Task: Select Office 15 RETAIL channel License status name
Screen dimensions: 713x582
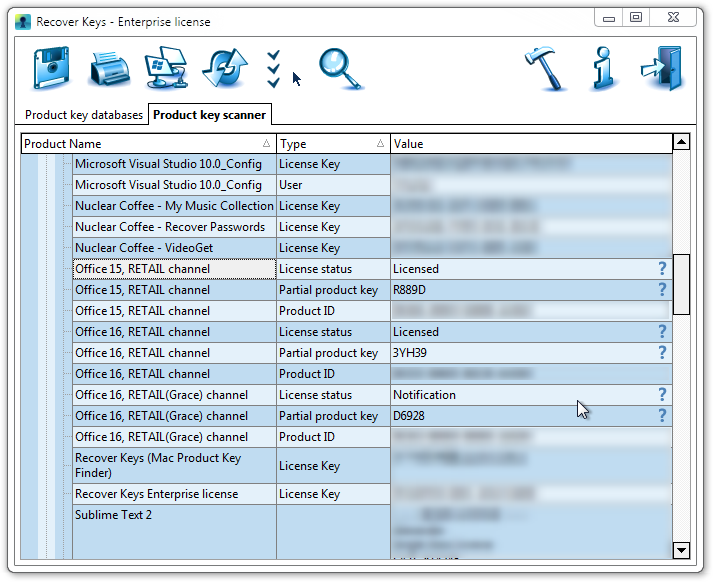Action: (x=174, y=268)
